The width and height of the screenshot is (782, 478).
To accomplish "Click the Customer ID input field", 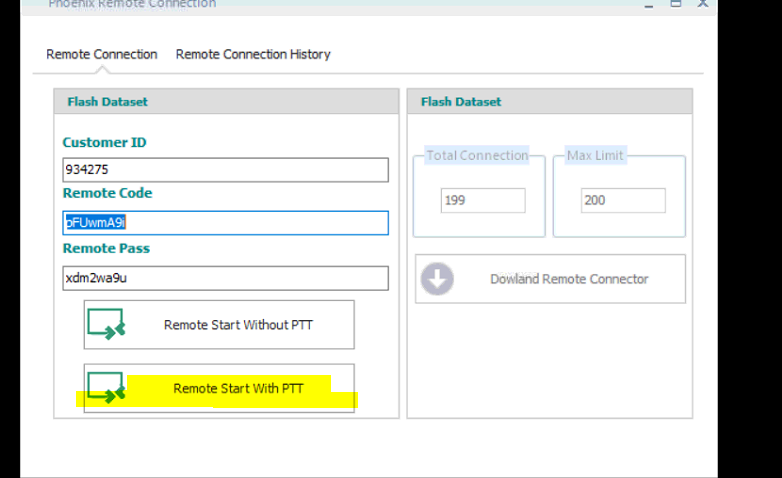I will pyautogui.click(x=225, y=170).
